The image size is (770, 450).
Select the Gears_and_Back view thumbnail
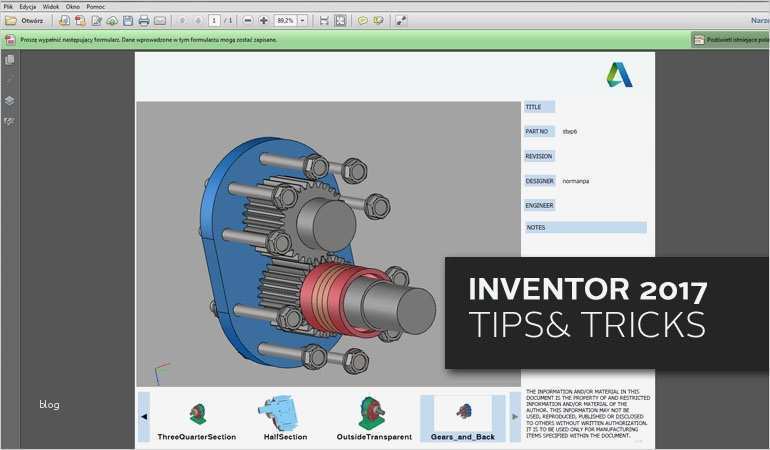463,419
